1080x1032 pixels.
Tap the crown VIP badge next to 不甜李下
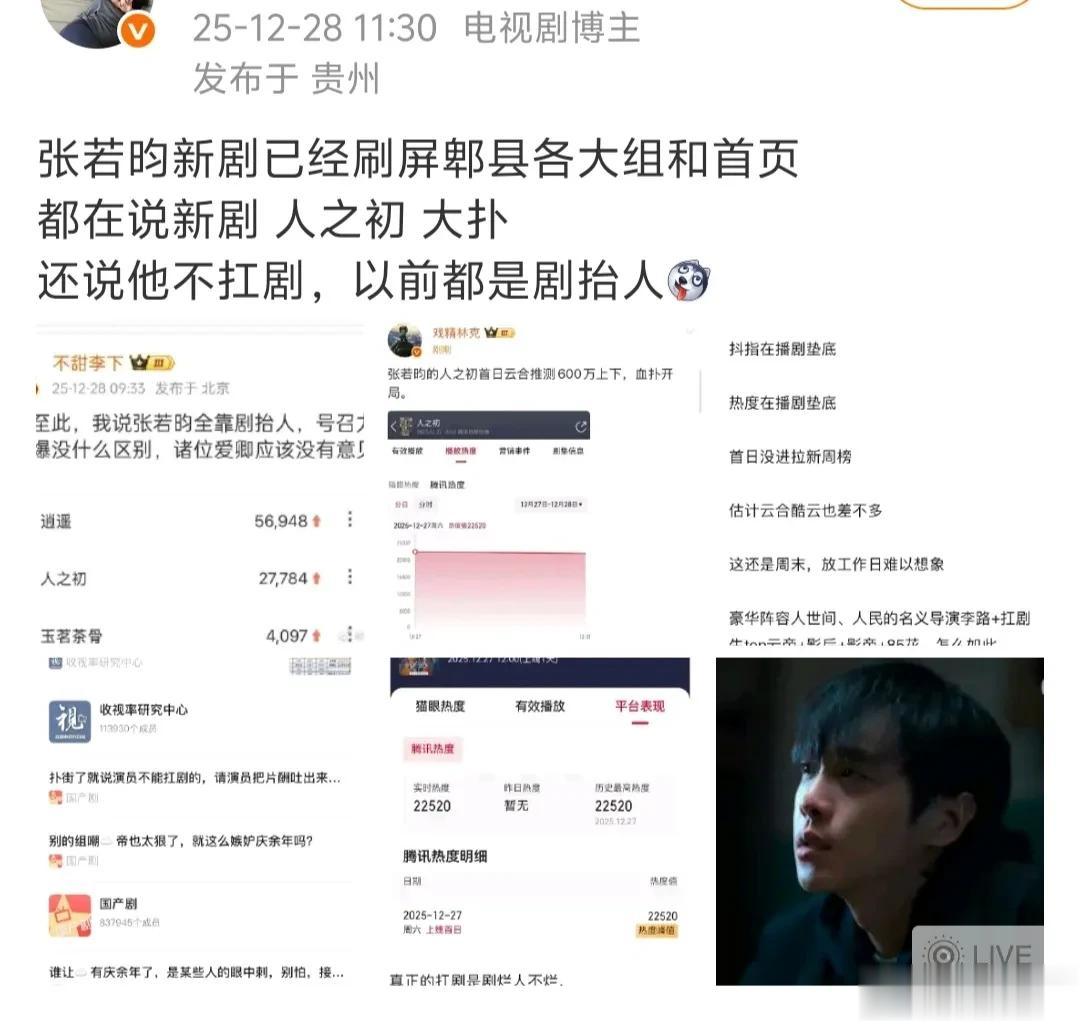pos(152,362)
